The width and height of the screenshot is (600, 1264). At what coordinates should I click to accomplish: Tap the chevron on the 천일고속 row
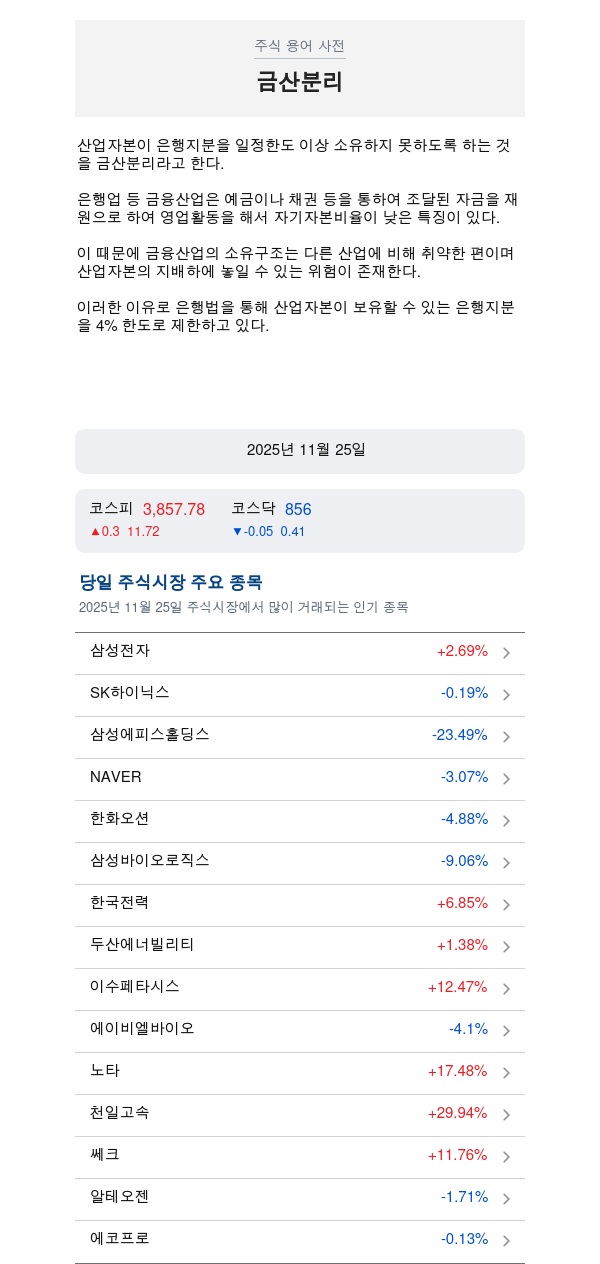pyautogui.click(x=506, y=1115)
